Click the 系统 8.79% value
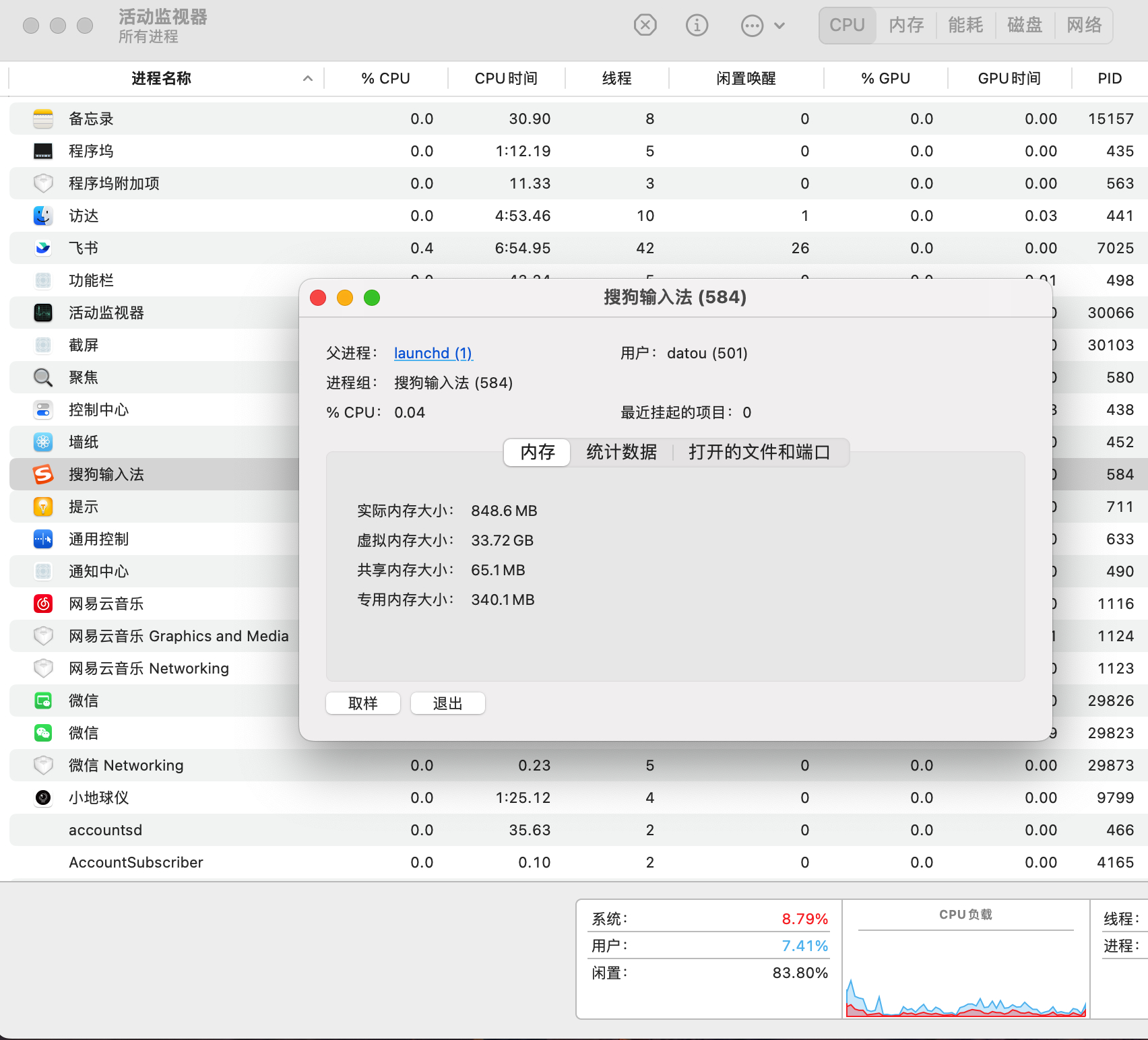1148x1040 pixels. tap(804, 919)
